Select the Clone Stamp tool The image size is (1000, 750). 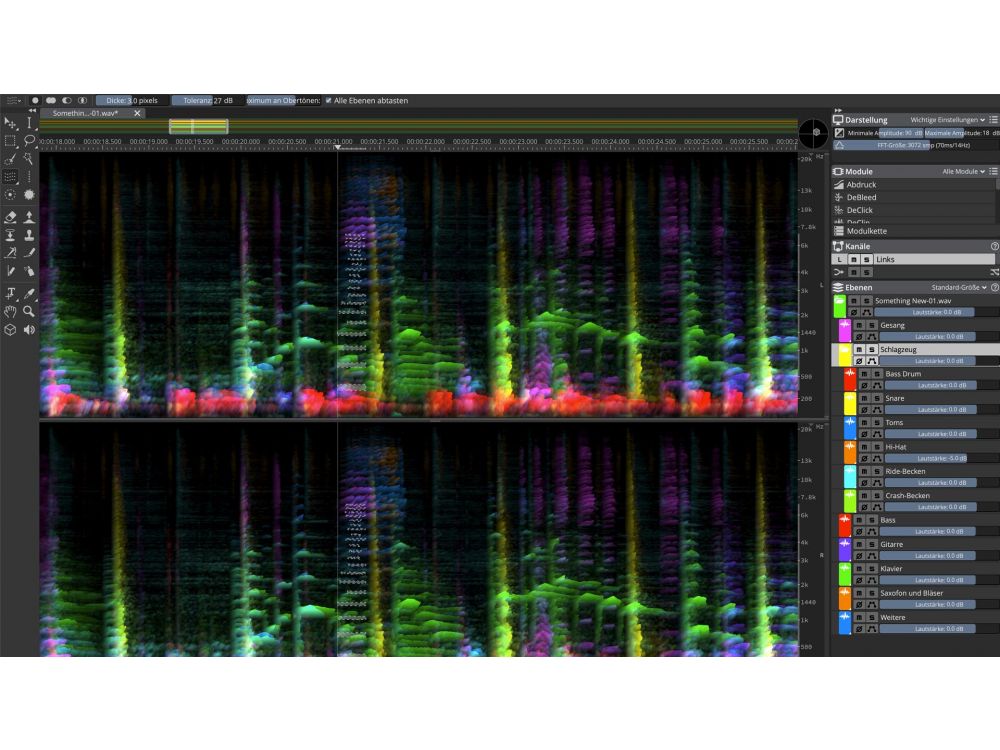(29, 235)
